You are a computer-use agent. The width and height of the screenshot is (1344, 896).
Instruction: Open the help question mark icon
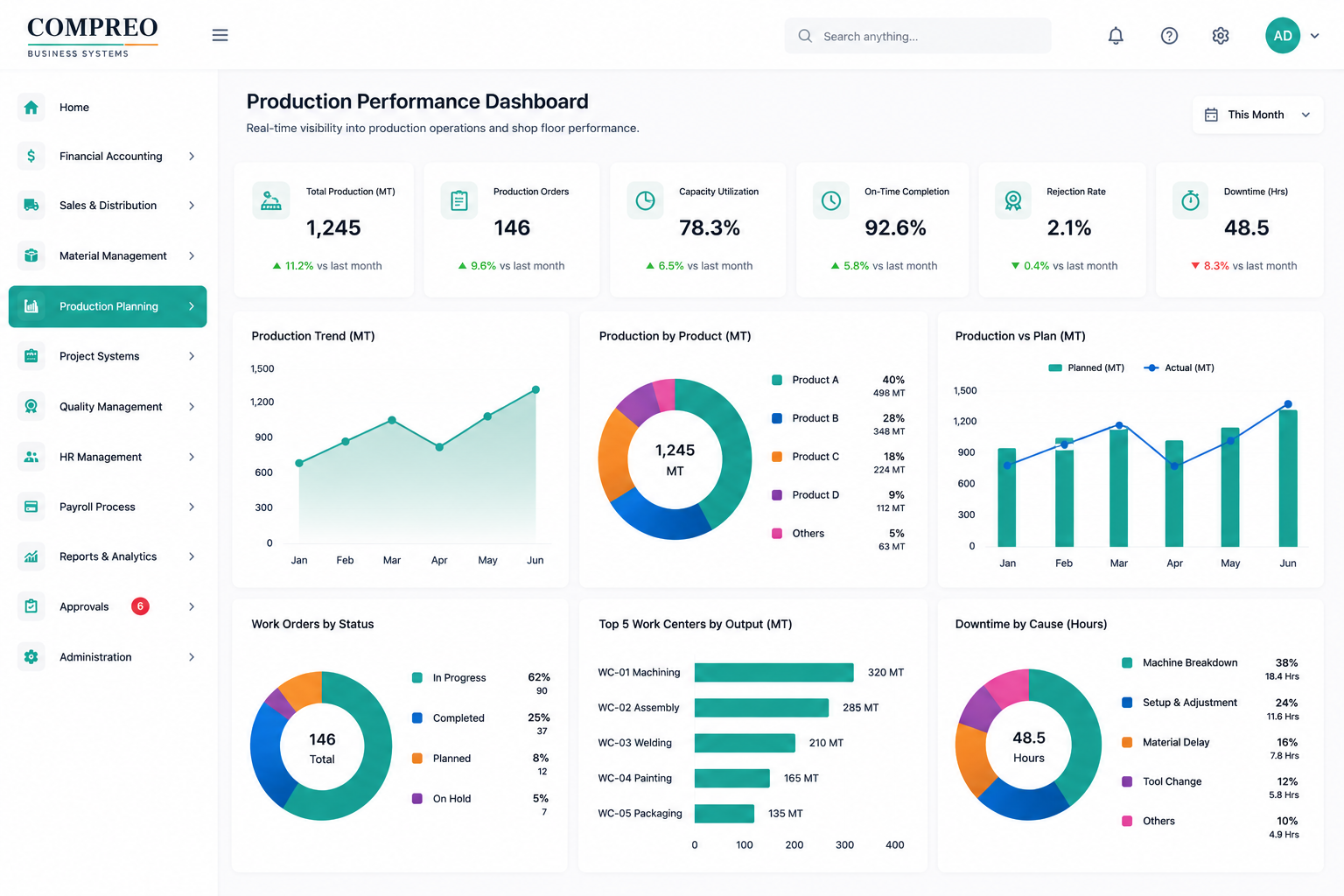1169,36
